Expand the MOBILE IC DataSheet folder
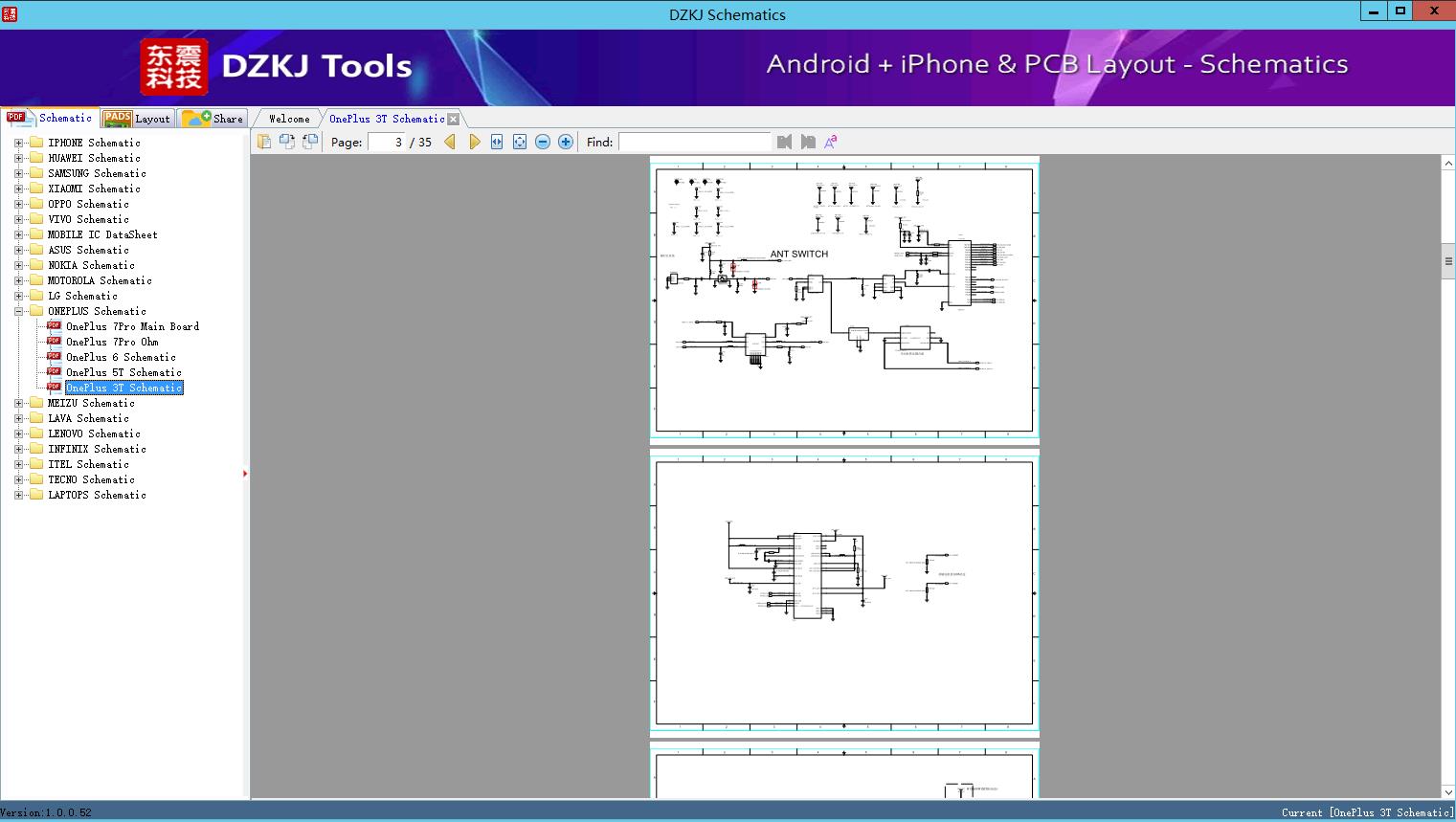The image size is (1456, 822). coord(18,234)
